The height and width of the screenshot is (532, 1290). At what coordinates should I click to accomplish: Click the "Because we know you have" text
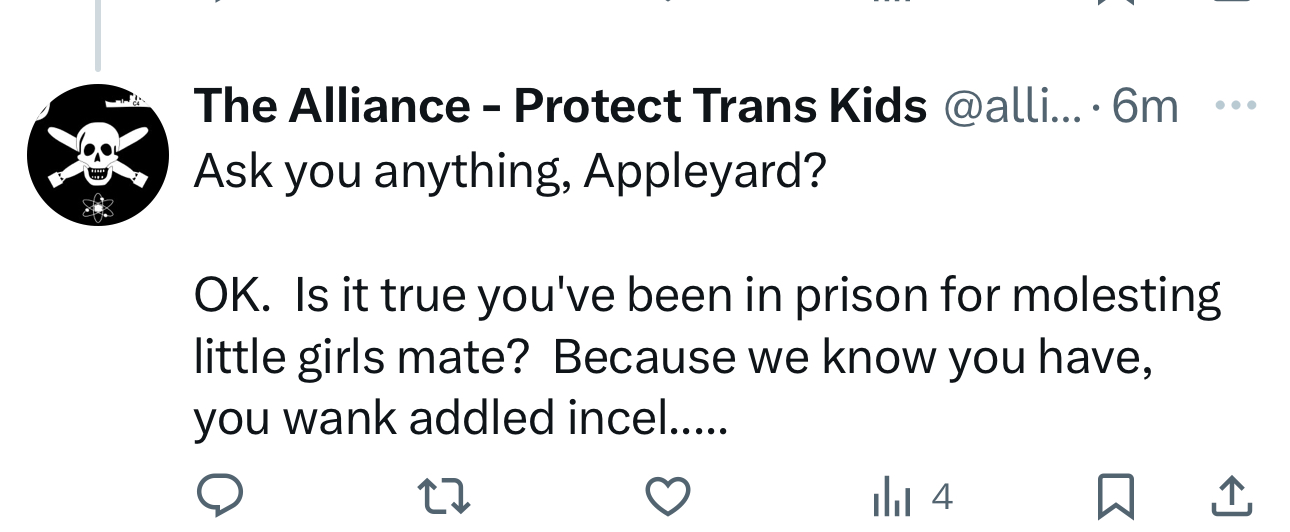coord(852,358)
